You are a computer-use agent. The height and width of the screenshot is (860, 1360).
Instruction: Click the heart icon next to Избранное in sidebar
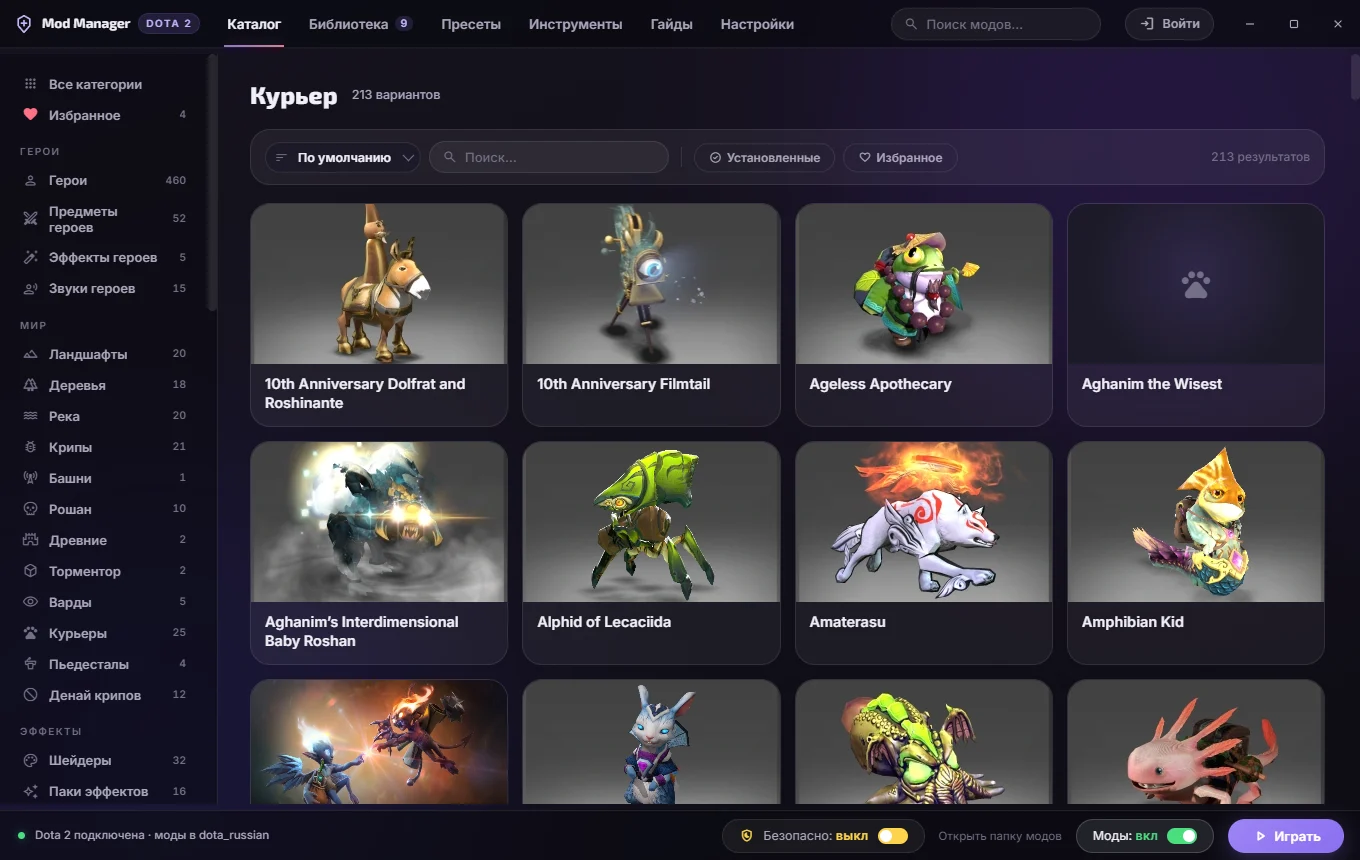(x=30, y=115)
